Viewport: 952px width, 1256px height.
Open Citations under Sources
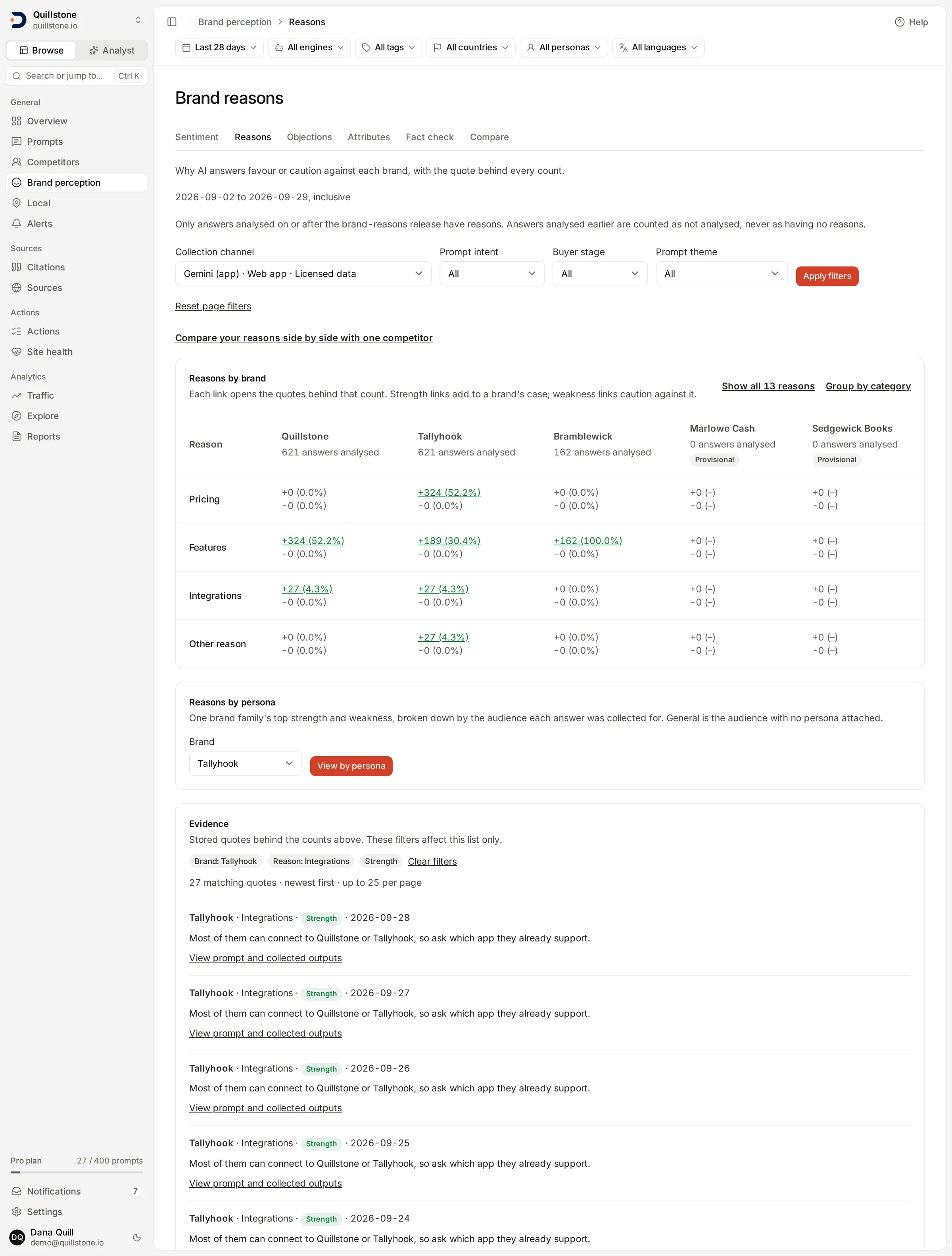click(x=77, y=267)
